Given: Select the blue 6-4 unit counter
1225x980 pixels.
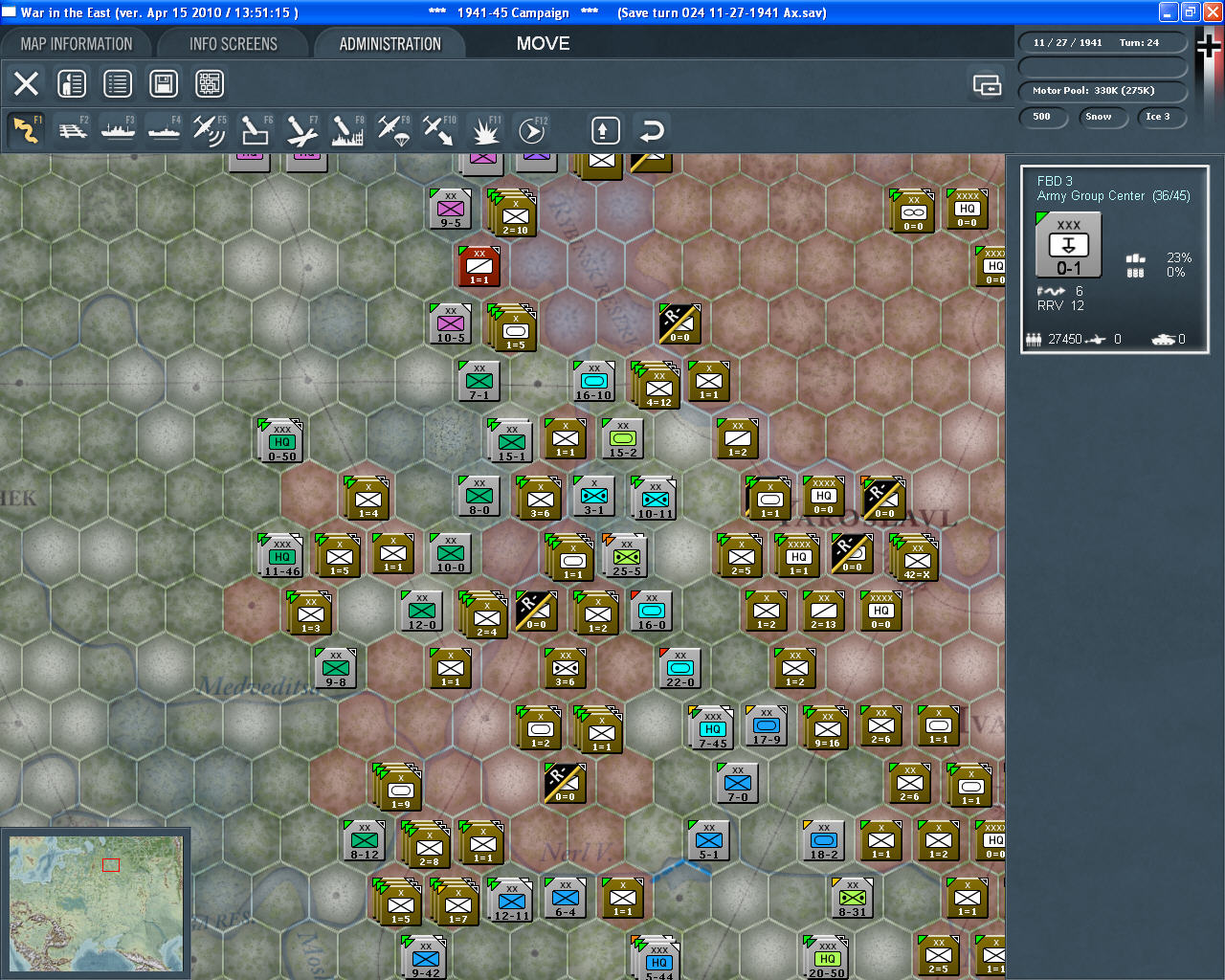Looking at the screenshot, I should pos(566,898).
